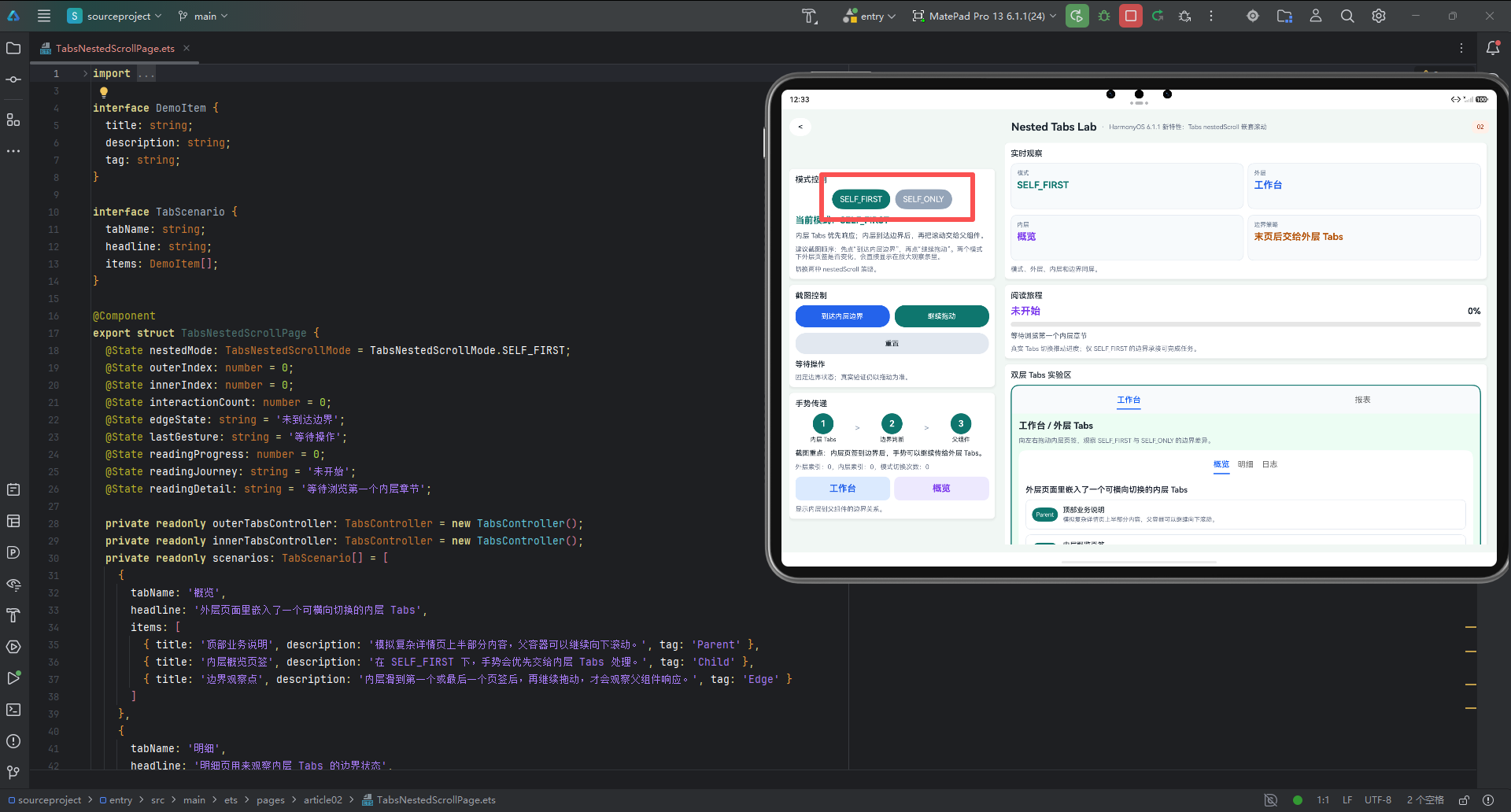Screen dimensions: 1511x812
Task: Click the Build hammer icon in toolbar
Action: click(x=810, y=16)
